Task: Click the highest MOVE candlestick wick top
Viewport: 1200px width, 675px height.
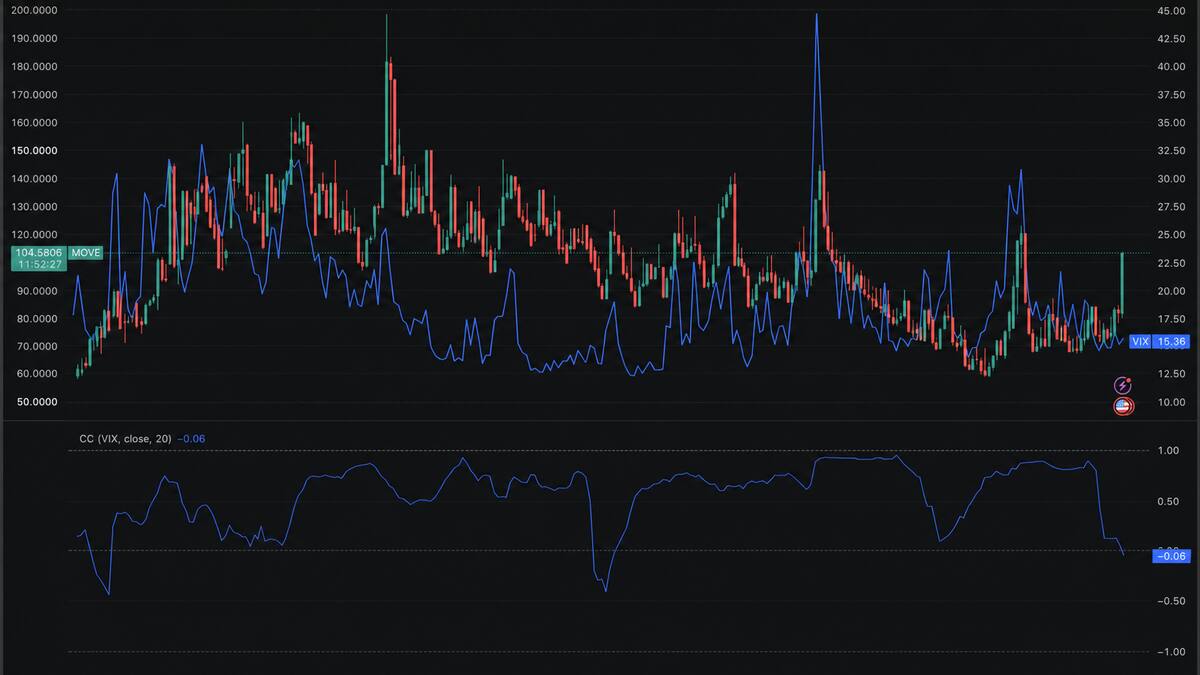Action: tap(387, 16)
